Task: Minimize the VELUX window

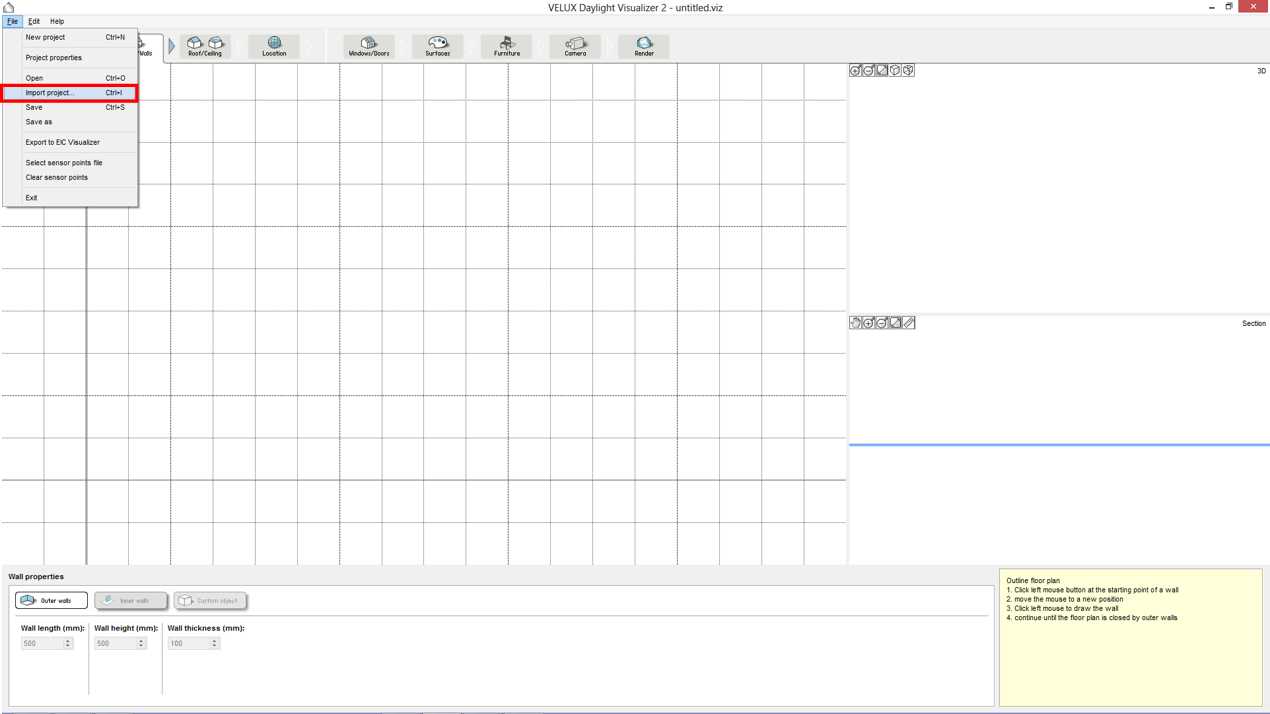Action: 1212,7
